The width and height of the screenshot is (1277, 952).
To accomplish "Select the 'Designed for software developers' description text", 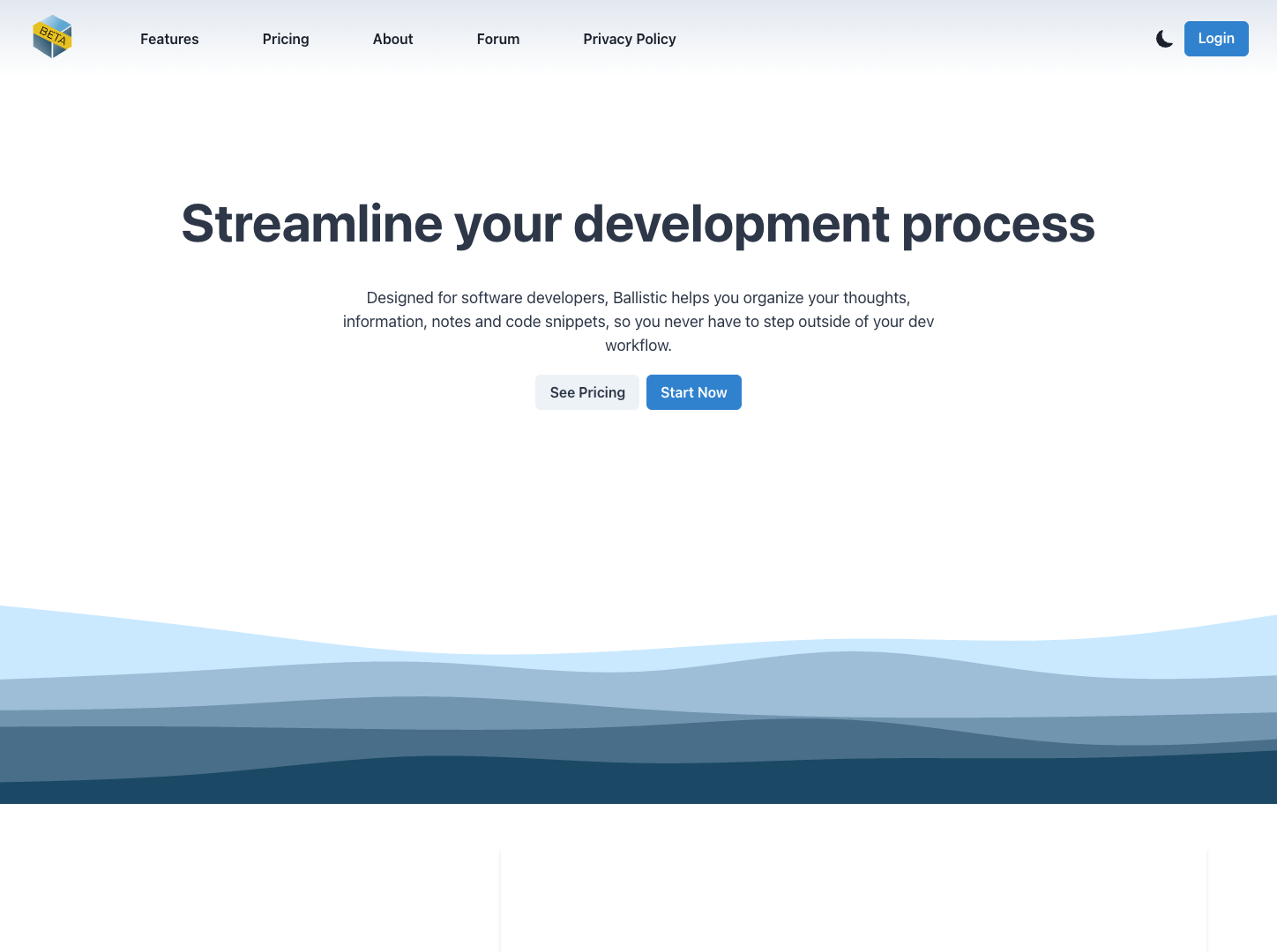I will click(638, 322).
